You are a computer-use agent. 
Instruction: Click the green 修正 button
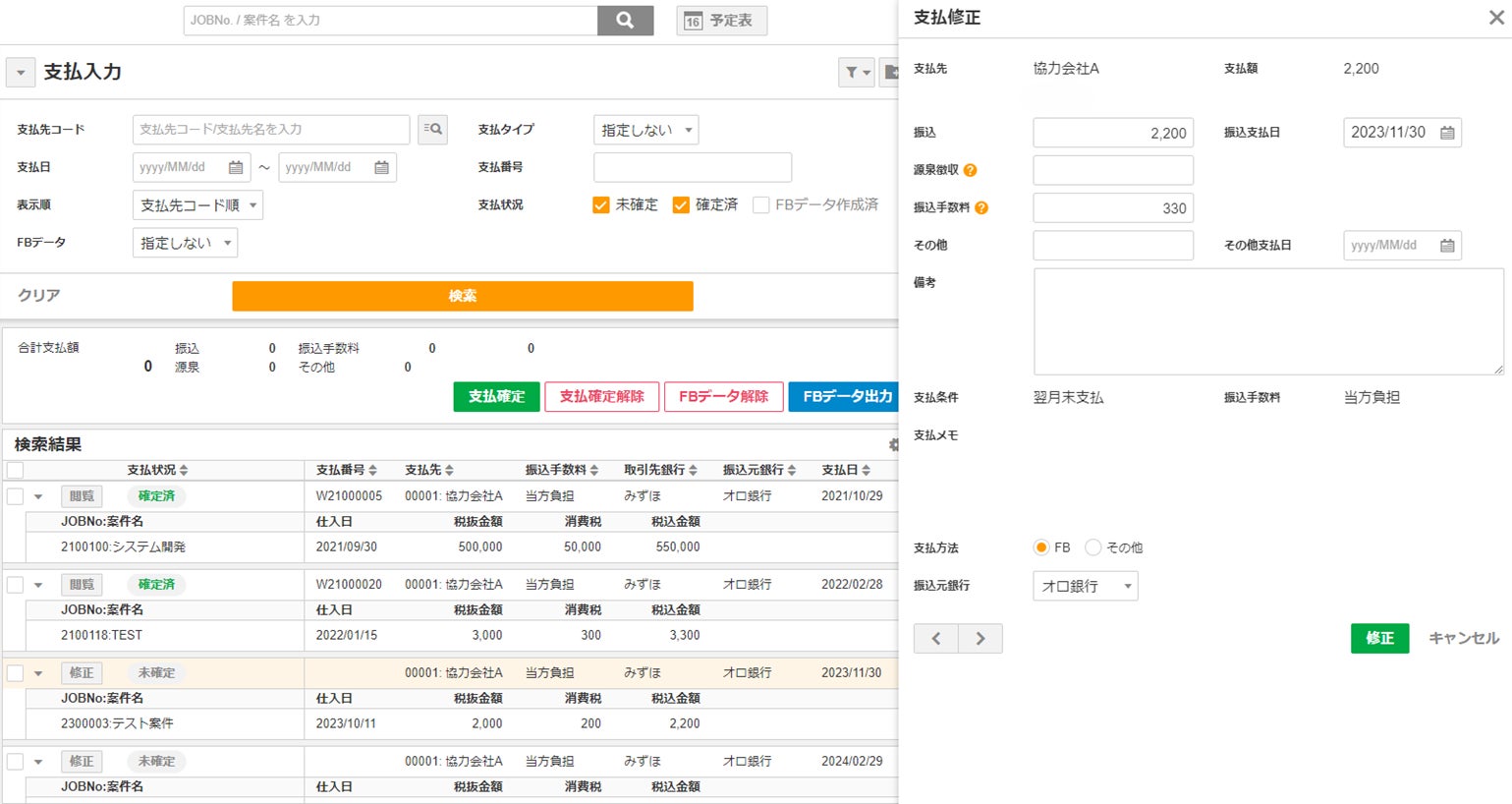click(1379, 638)
